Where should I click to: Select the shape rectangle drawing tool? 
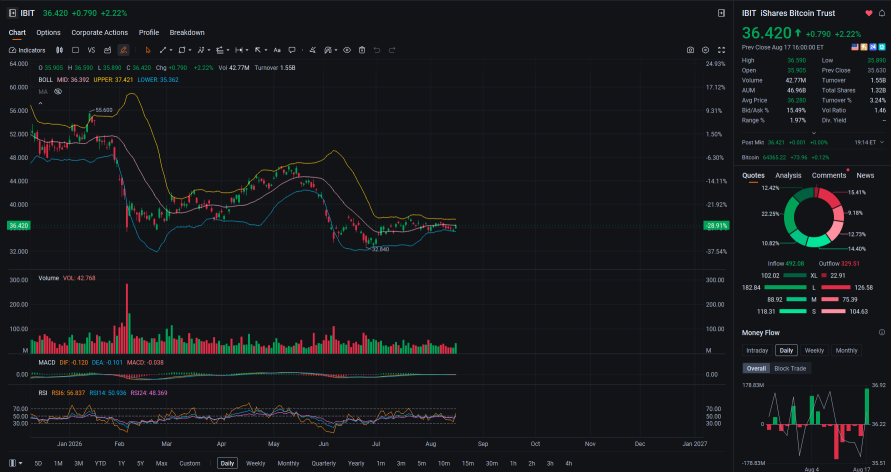182,50
